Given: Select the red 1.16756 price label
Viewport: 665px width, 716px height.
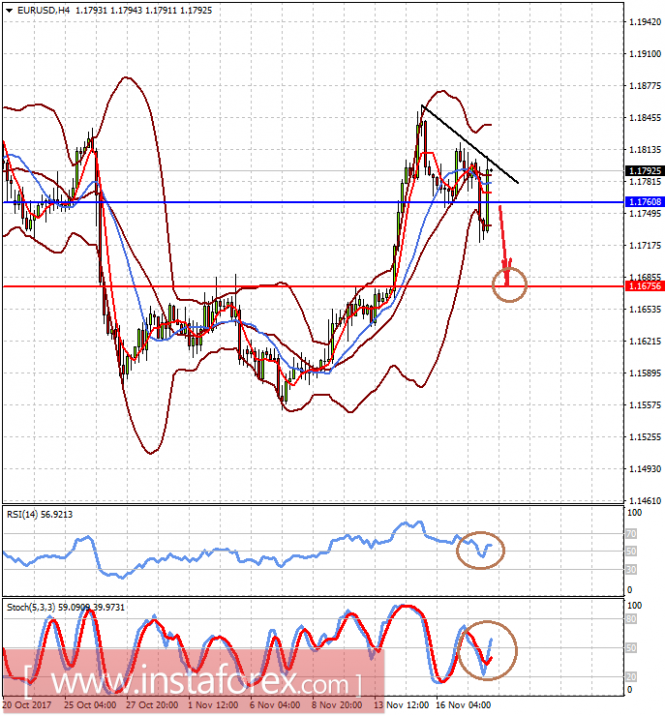Looking at the screenshot, I should point(644,286).
